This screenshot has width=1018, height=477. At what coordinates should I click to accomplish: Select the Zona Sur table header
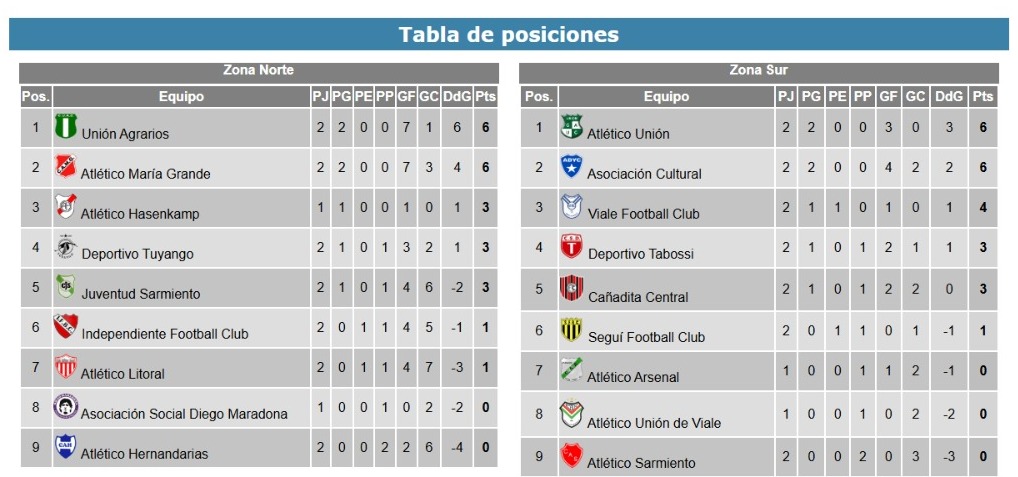[x=759, y=71]
